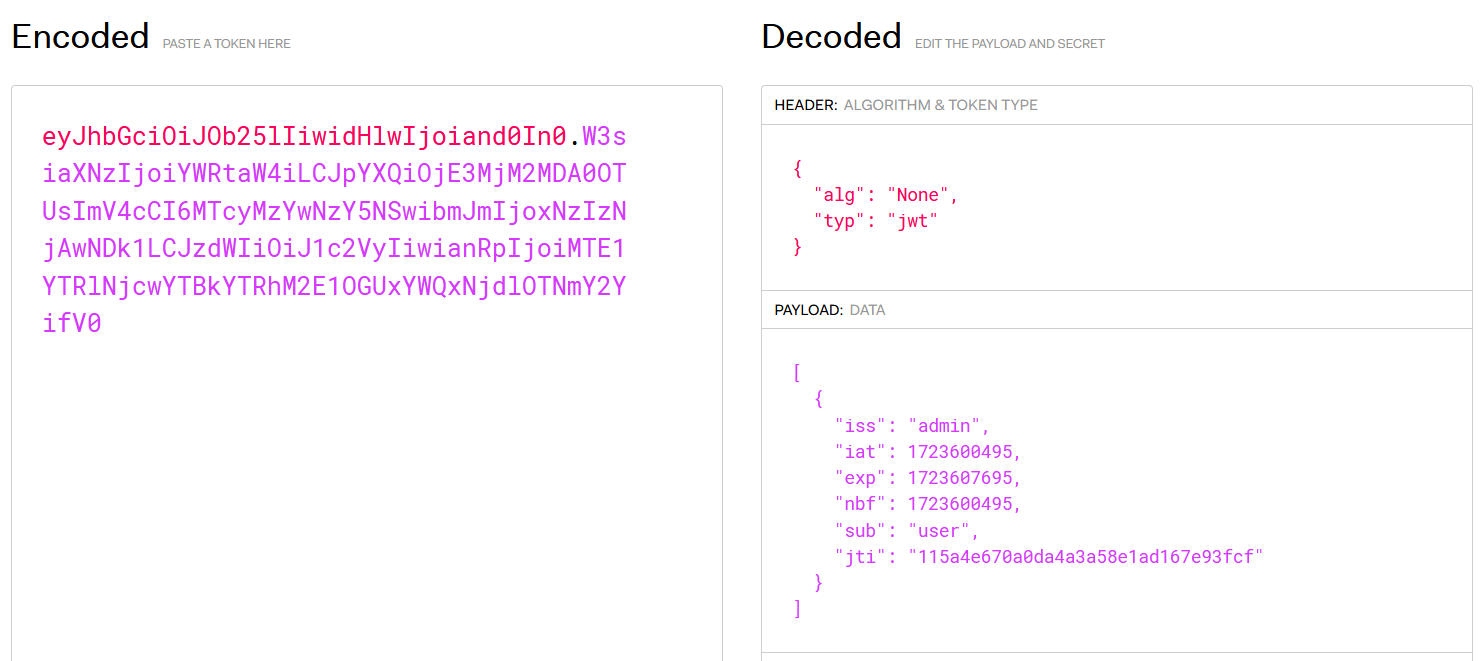
Task: Place cursor on the "alg": "None" line
Action: click(886, 195)
